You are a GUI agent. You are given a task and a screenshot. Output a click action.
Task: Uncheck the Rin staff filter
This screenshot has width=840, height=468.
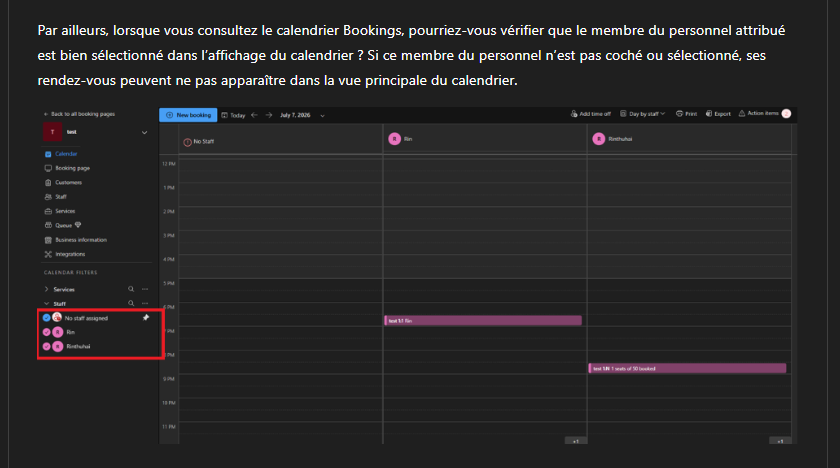point(47,333)
